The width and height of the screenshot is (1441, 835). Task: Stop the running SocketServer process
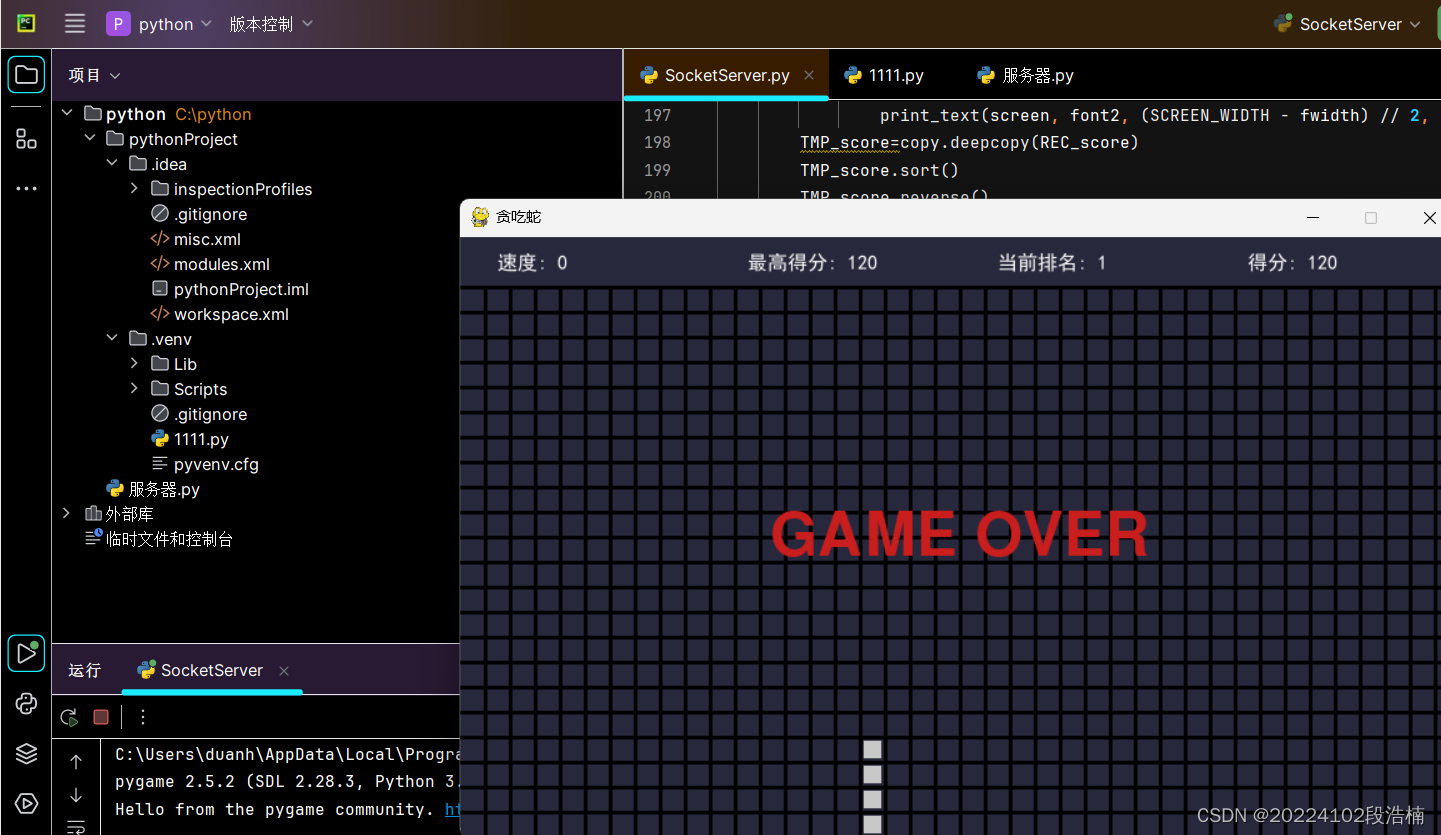[x=100, y=717]
